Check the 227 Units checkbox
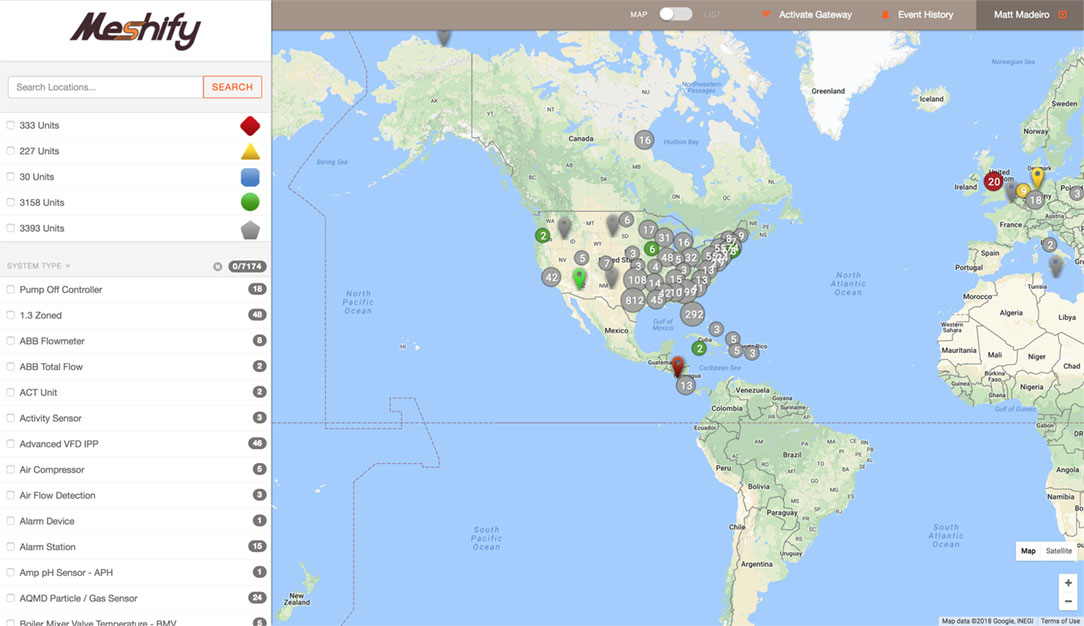The height and width of the screenshot is (626, 1084). 10,151
